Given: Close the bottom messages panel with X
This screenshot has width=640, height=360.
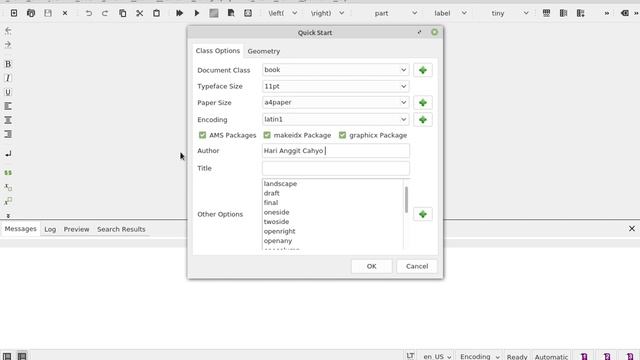Looking at the screenshot, I should 632,229.
